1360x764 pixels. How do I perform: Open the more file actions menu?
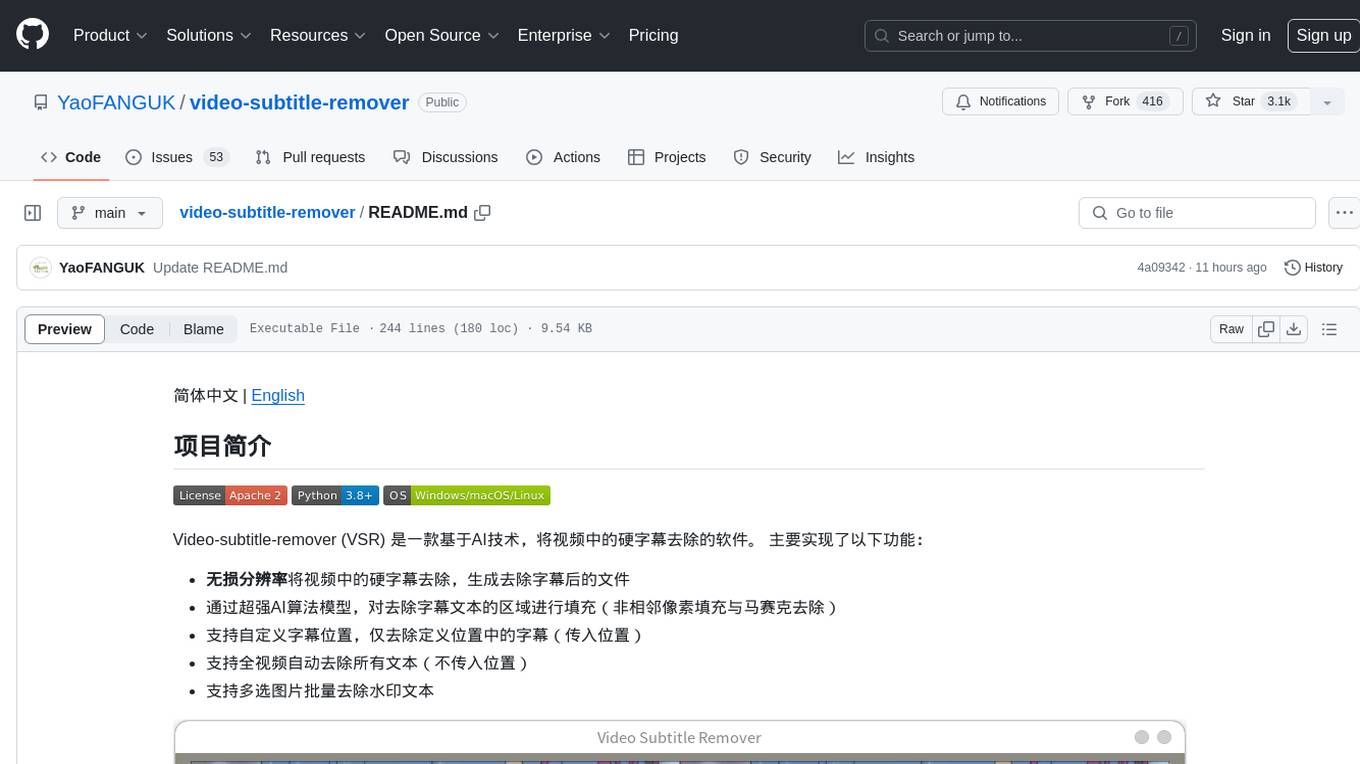[x=1344, y=213]
